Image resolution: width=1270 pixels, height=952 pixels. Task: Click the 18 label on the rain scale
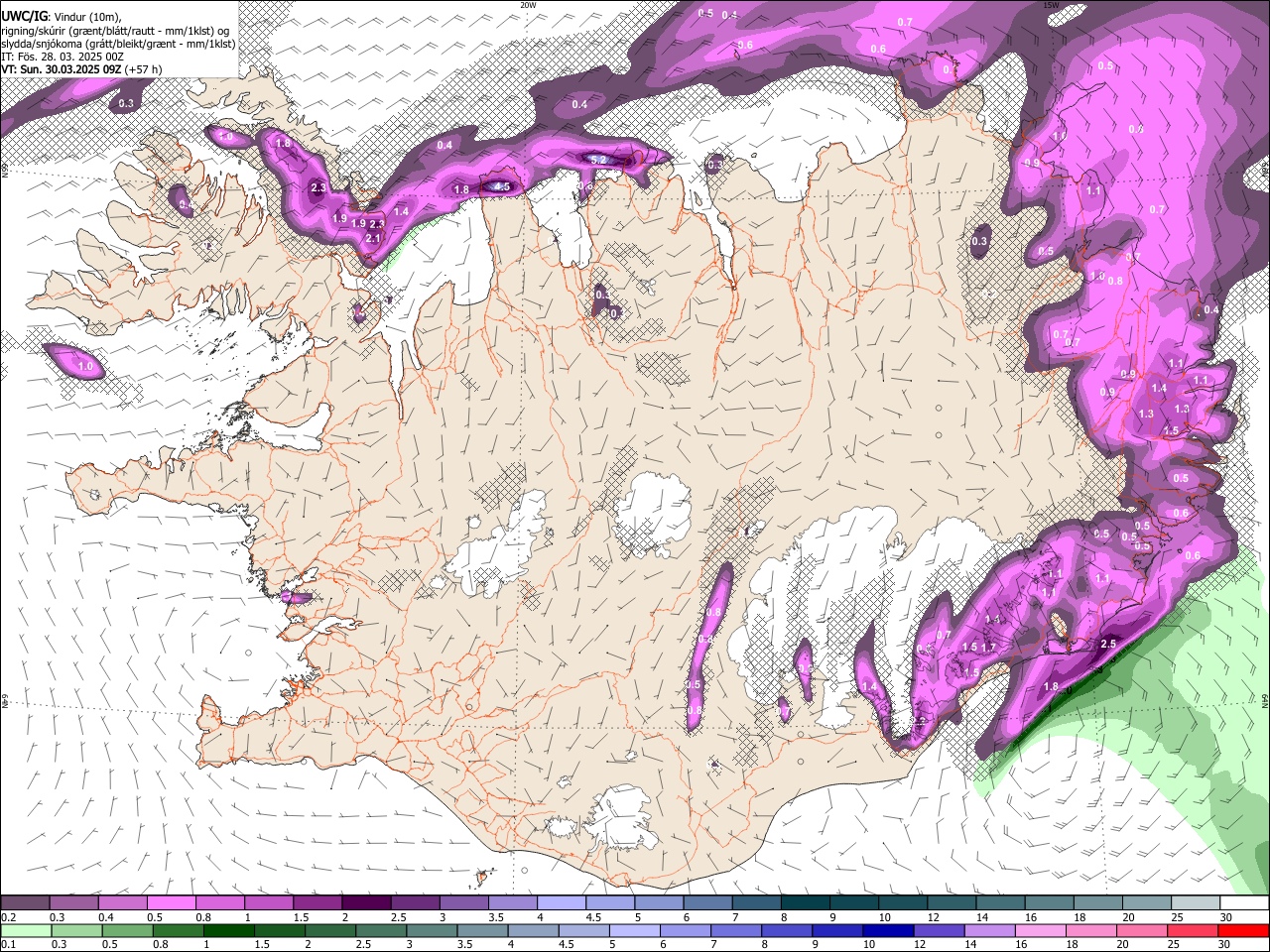tap(1072, 944)
